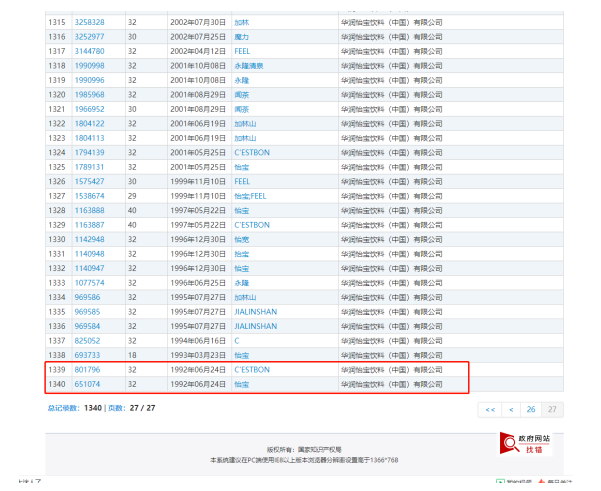The image size is (601, 491).
Task: Click trademark name C in row 1337
Action: pos(236,340)
